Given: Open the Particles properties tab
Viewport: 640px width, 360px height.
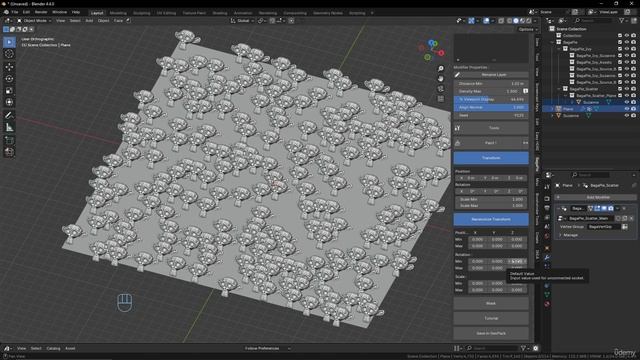Looking at the screenshot, I should point(547,267).
